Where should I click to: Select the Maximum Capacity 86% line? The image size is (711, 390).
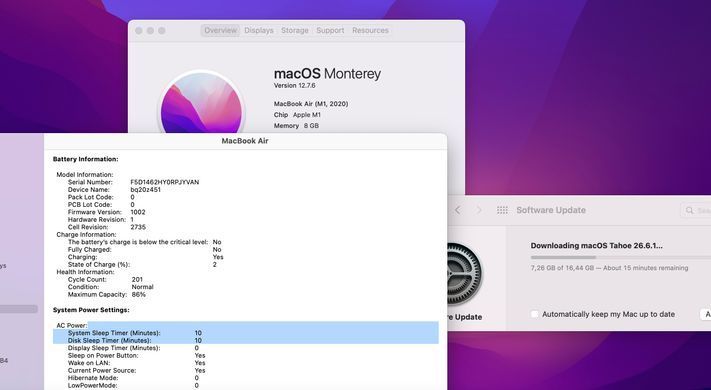[107, 294]
